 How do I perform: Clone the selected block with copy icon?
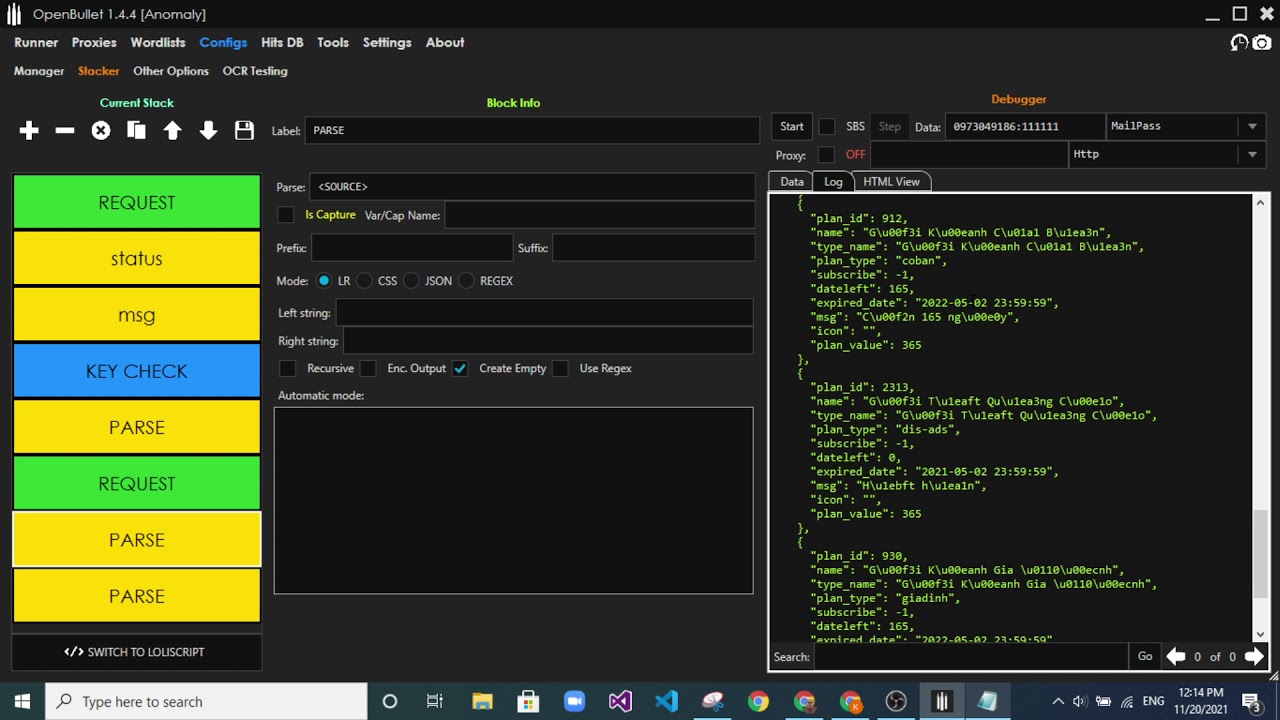click(x=137, y=131)
